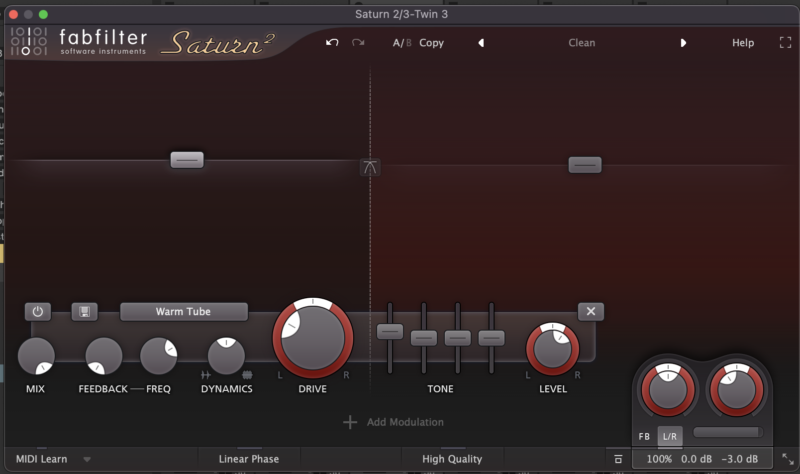The image size is (800, 474).
Task: Click the Saturn 2 logo
Action: click(x=218, y=43)
